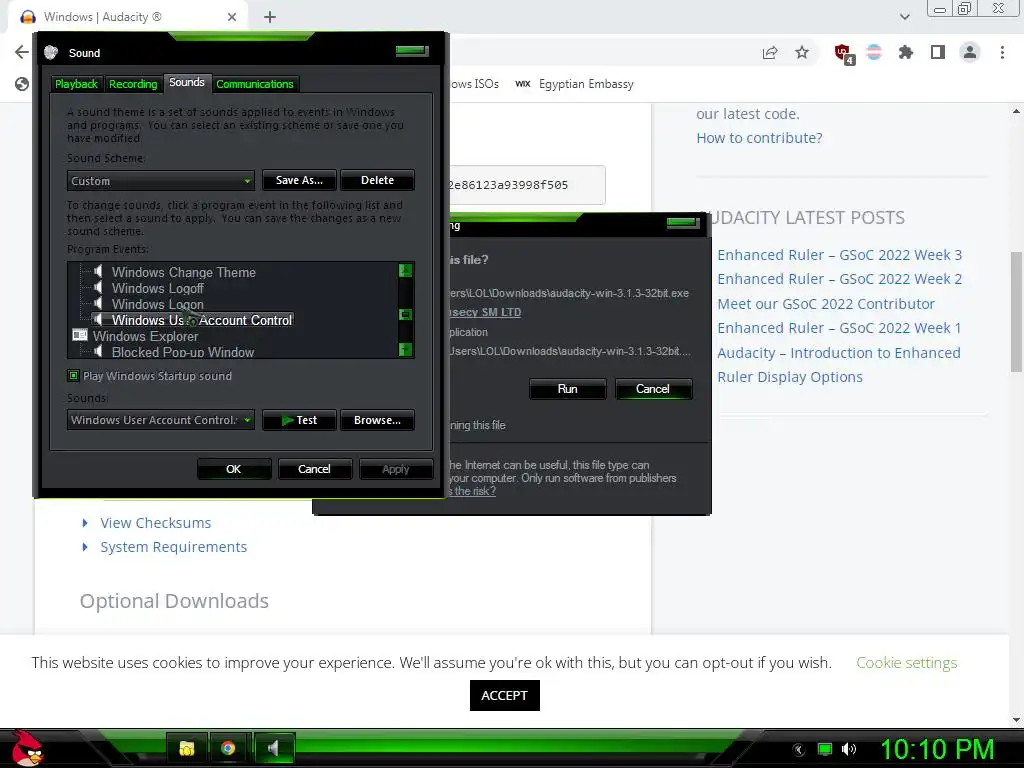The height and width of the screenshot is (768, 1024).
Task: Bookmark this page with star icon
Action: [x=802, y=52]
